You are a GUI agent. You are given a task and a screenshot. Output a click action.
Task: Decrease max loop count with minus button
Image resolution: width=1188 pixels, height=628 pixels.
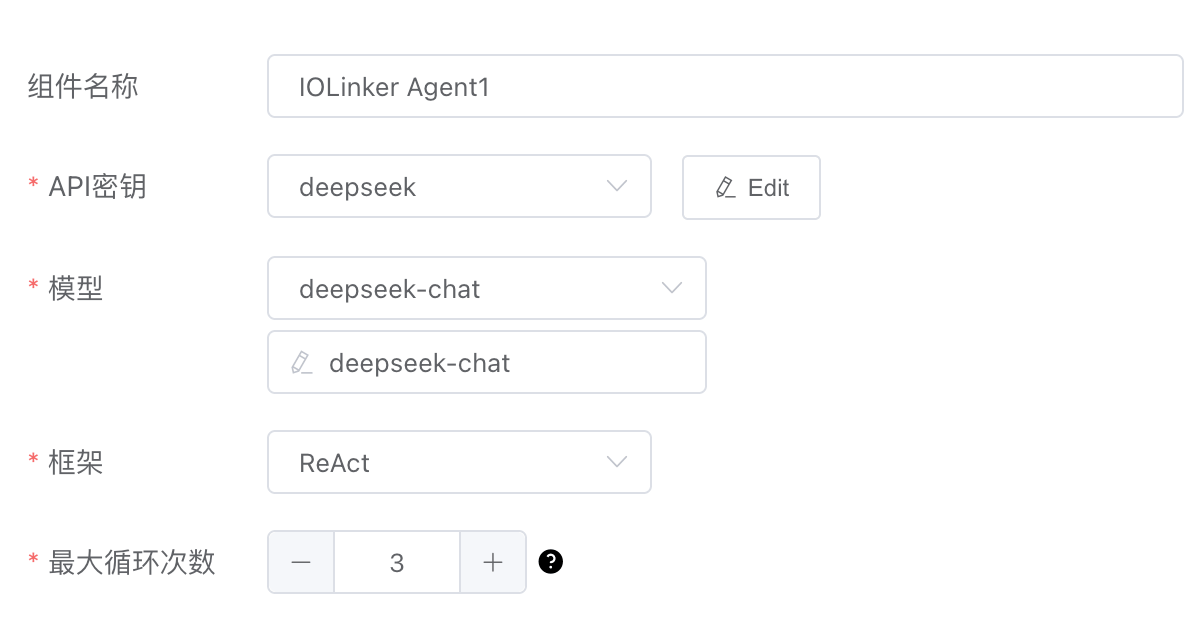pos(301,562)
